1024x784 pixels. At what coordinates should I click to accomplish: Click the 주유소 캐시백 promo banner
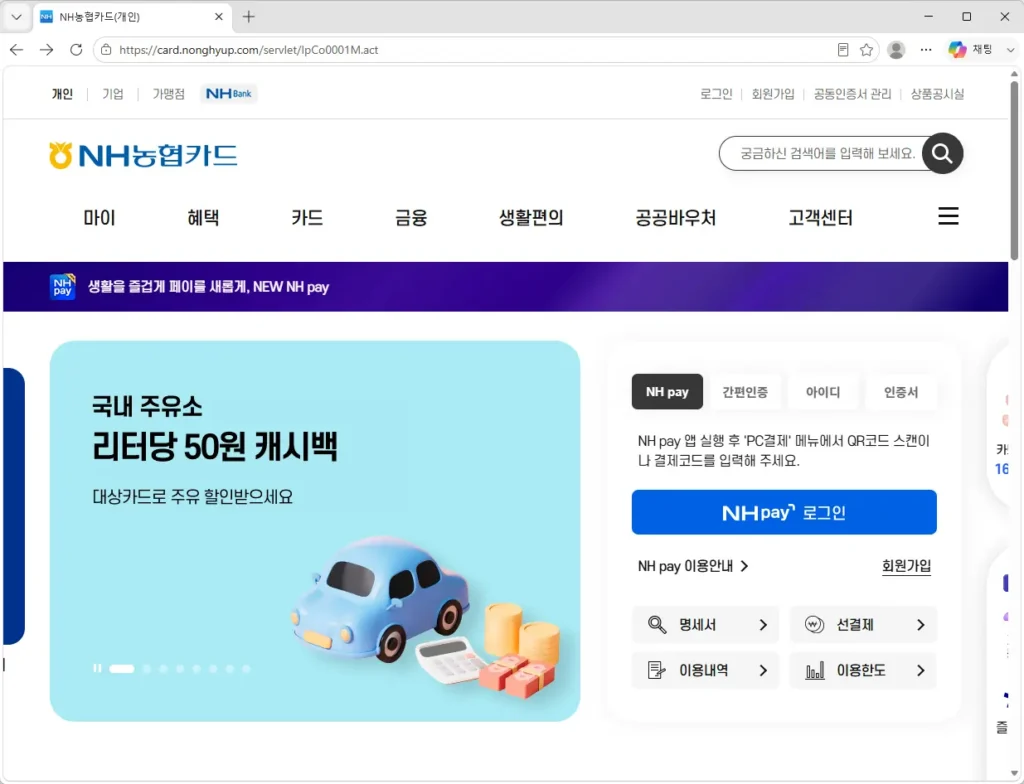coord(315,531)
